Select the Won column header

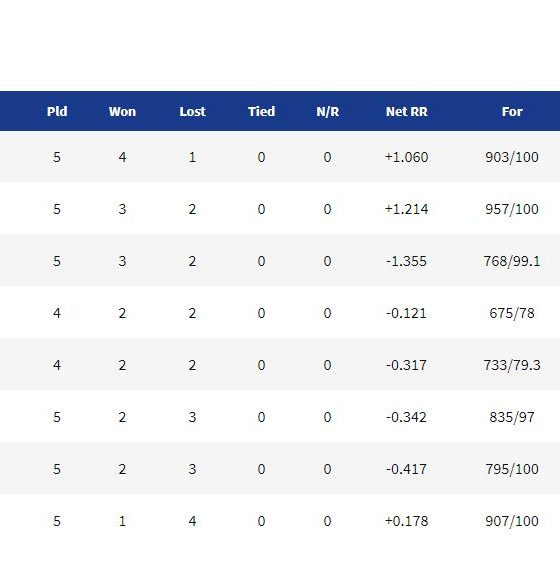click(122, 112)
